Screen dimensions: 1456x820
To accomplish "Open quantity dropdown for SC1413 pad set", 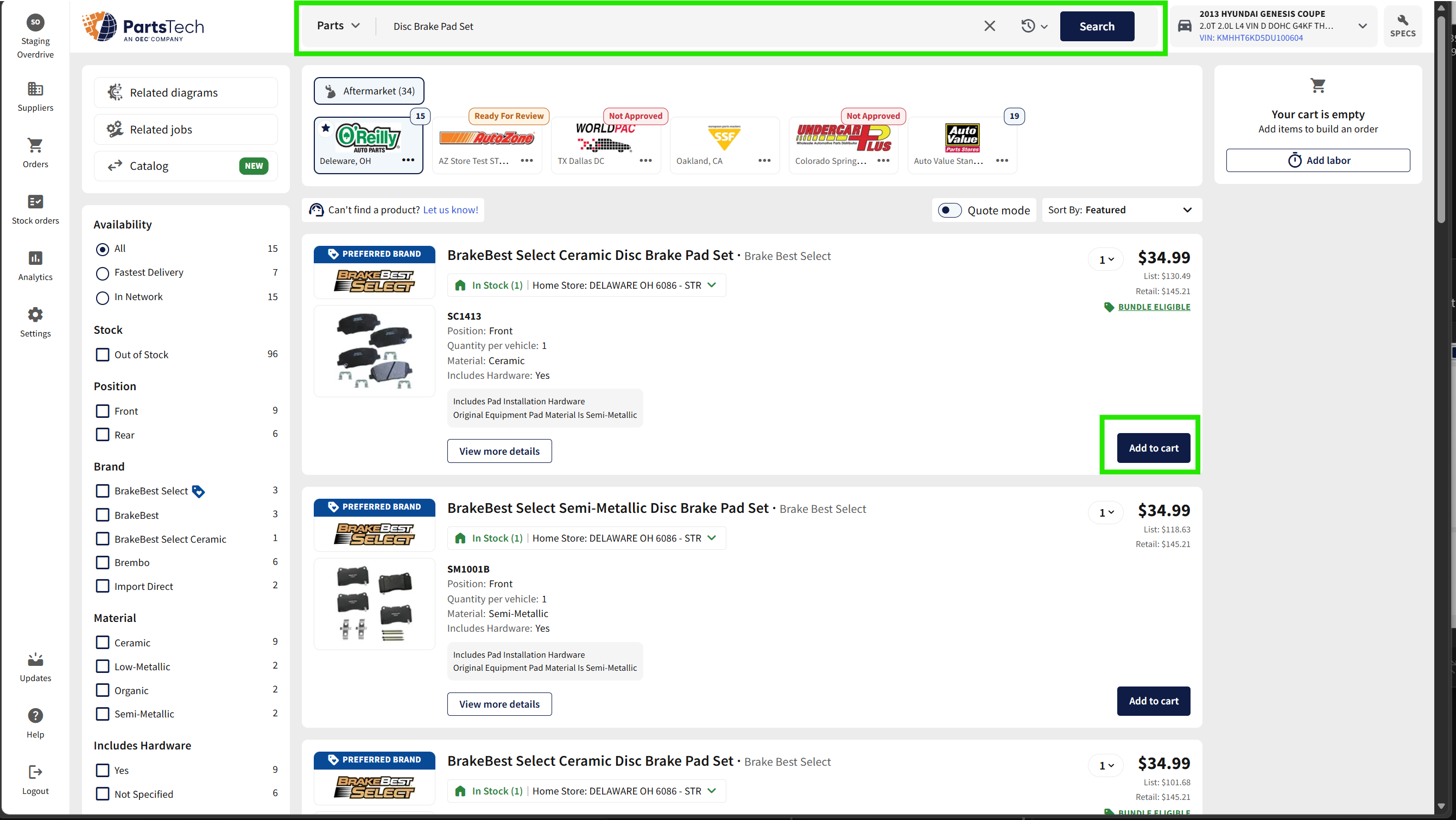I will point(1105,259).
